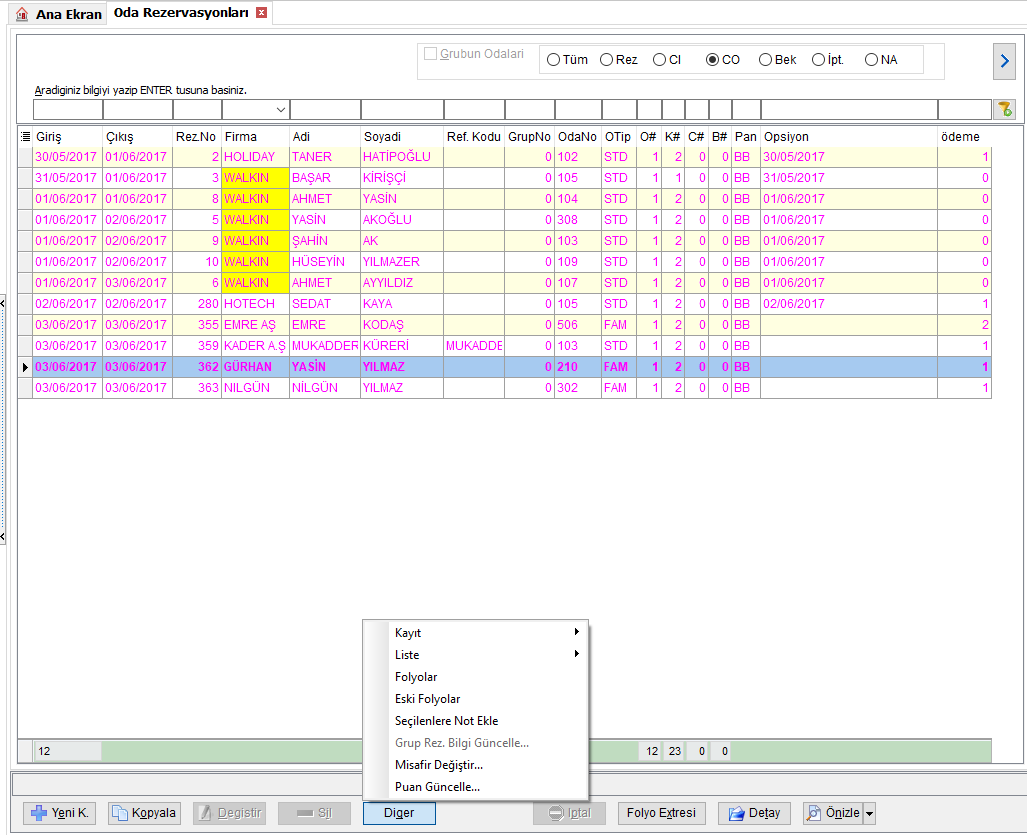Sort by the OdaNo column header
This screenshot has height=835, width=1027.
[x=578, y=136]
